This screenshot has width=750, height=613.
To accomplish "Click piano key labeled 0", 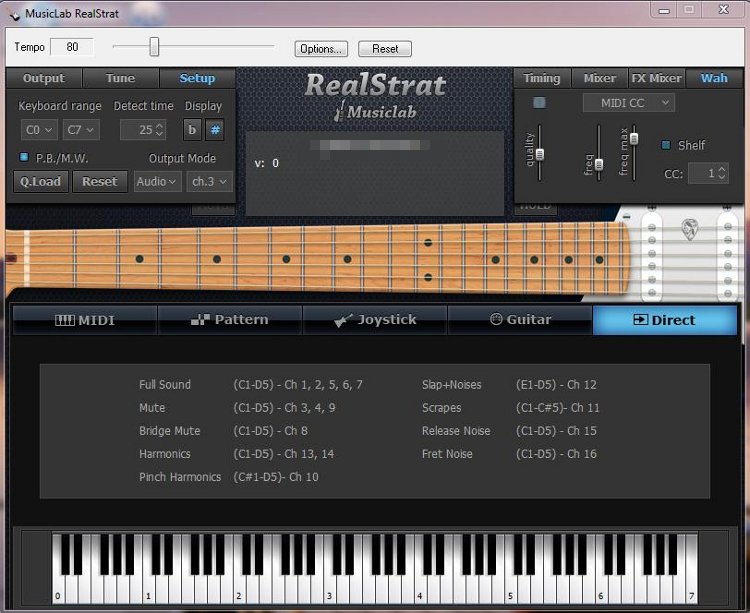I will point(58,588).
